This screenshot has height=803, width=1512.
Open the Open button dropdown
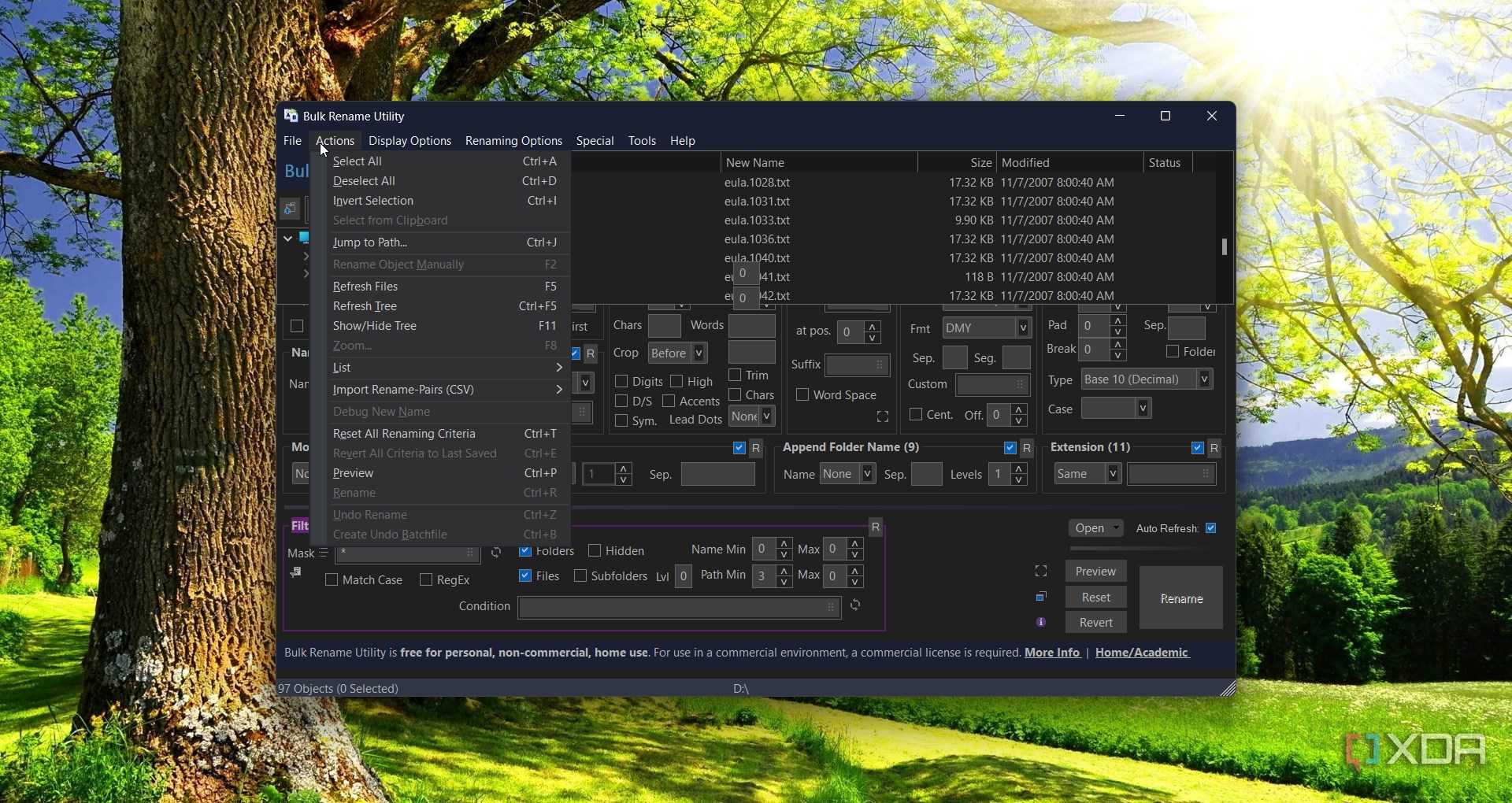point(1117,527)
